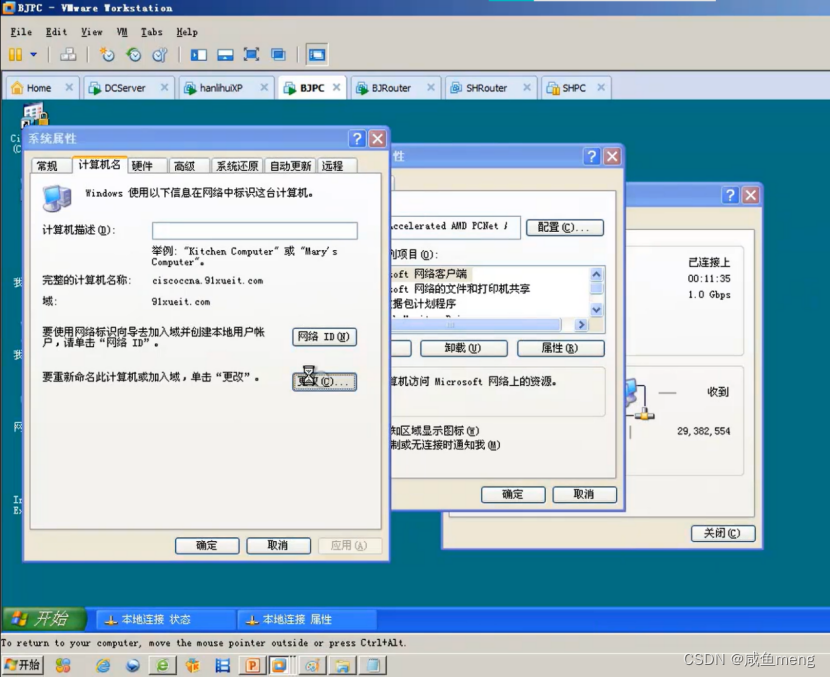Click 关闭 in the connection status window
Image resolution: width=830 pixels, height=678 pixels.
[x=723, y=533]
